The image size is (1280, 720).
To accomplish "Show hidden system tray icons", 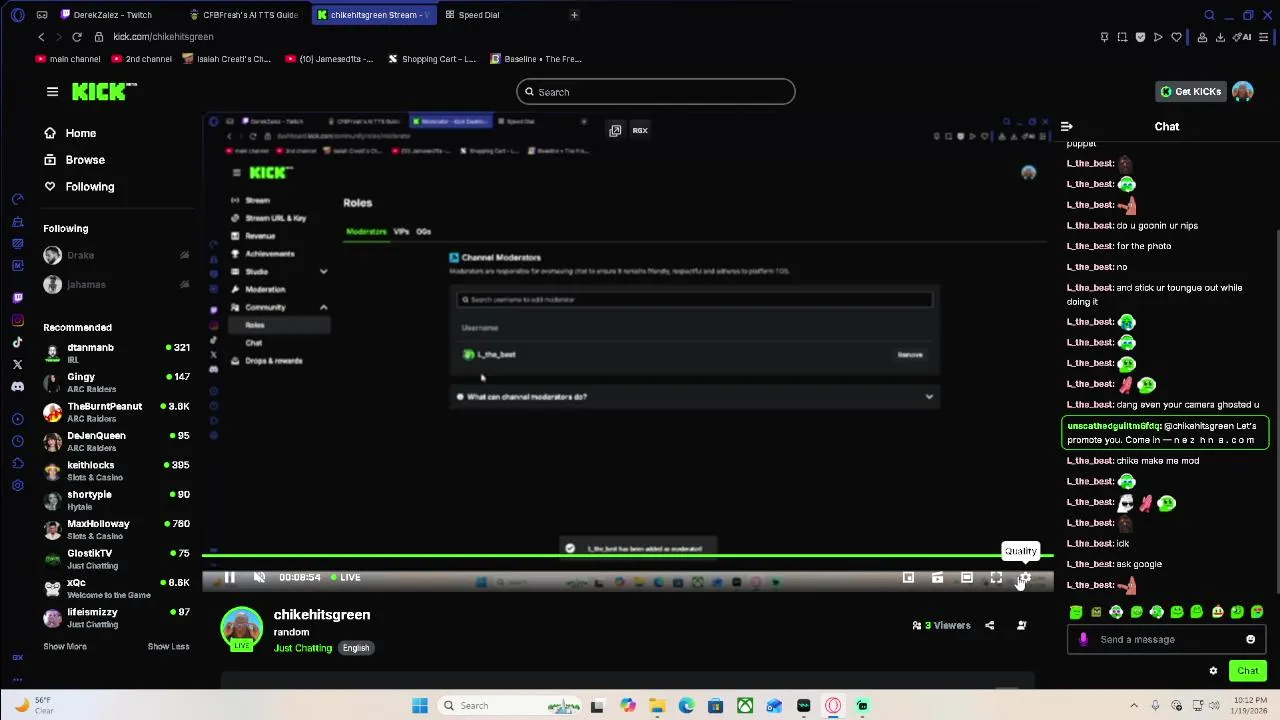I will pyautogui.click(x=1133, y=706).
